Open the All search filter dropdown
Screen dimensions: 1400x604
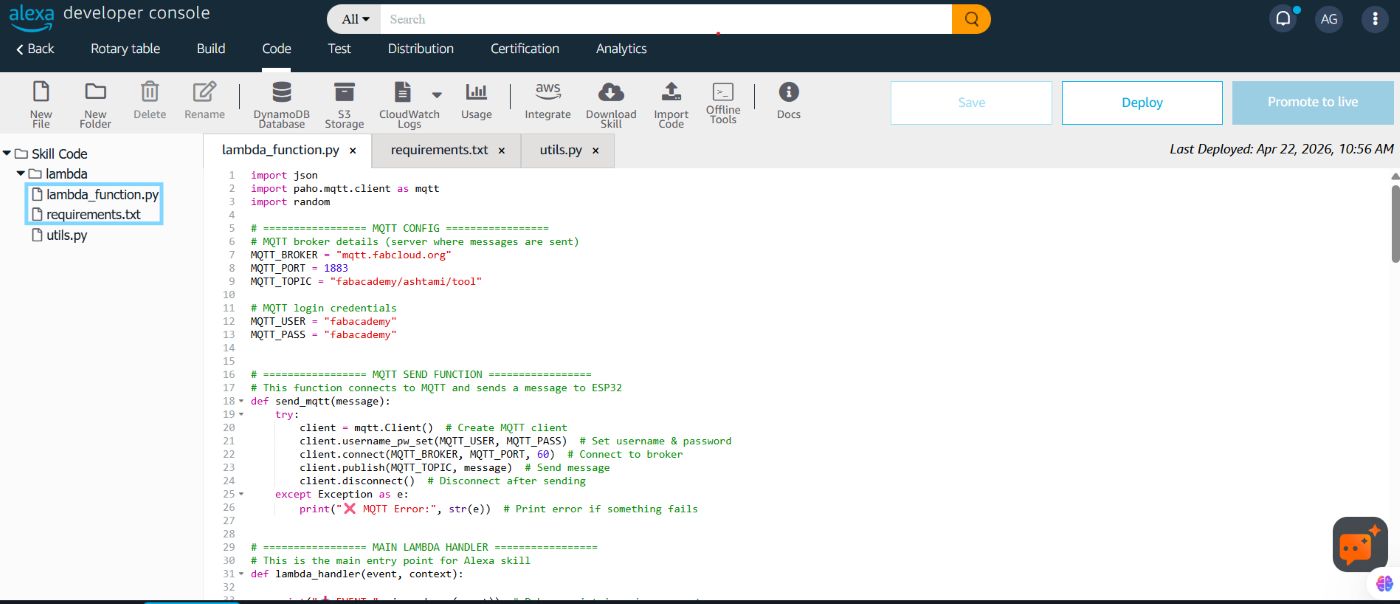point(355,19)
